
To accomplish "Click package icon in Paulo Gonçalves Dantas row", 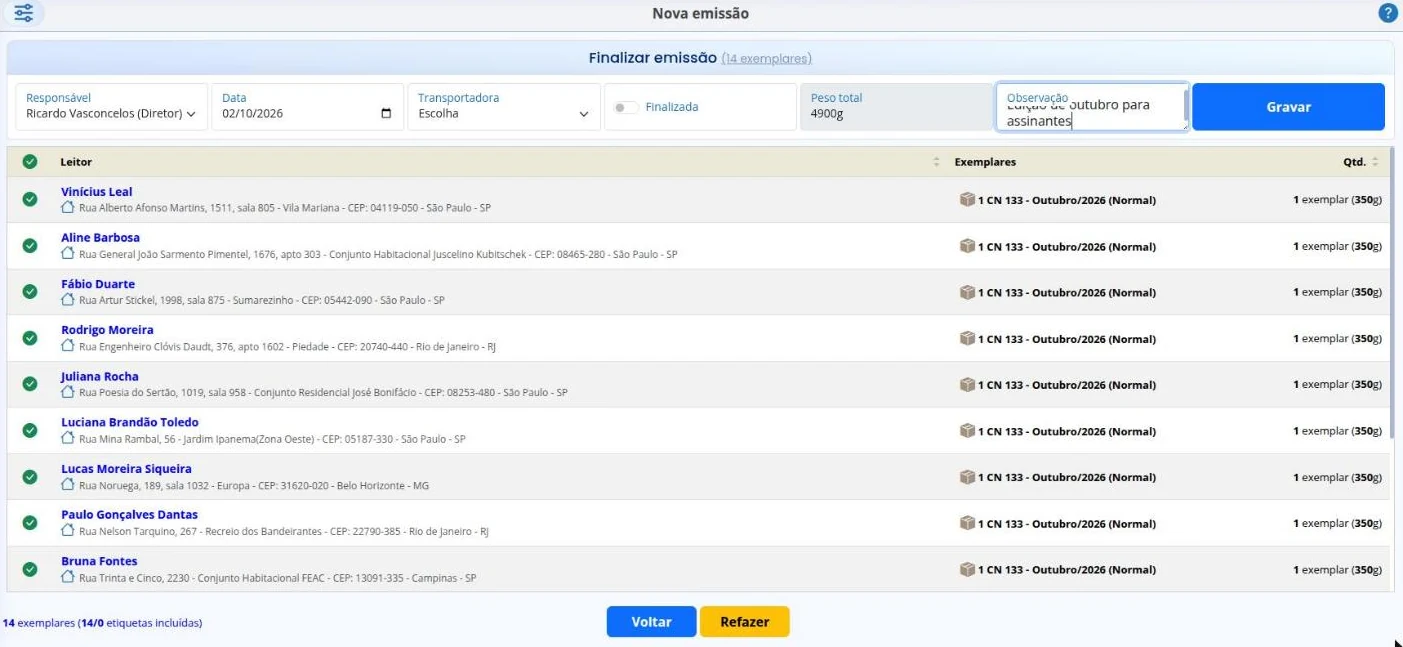I will click(967, 523).
